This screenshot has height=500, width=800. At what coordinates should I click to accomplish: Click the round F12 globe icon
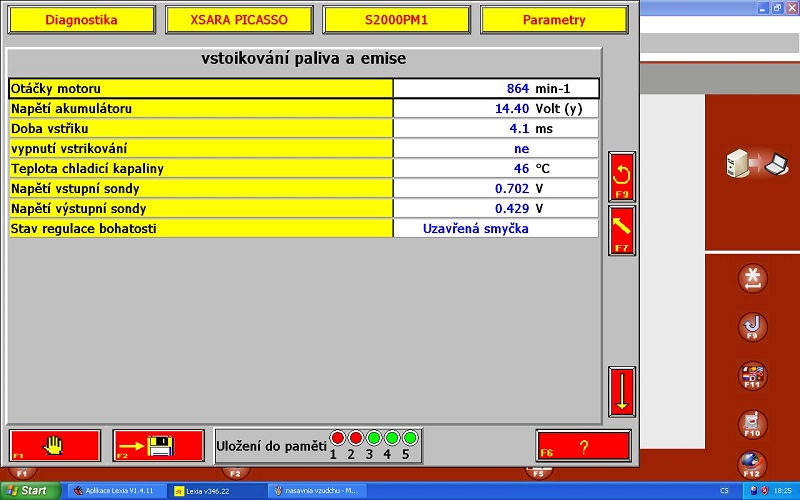click(x=752, y=465)
